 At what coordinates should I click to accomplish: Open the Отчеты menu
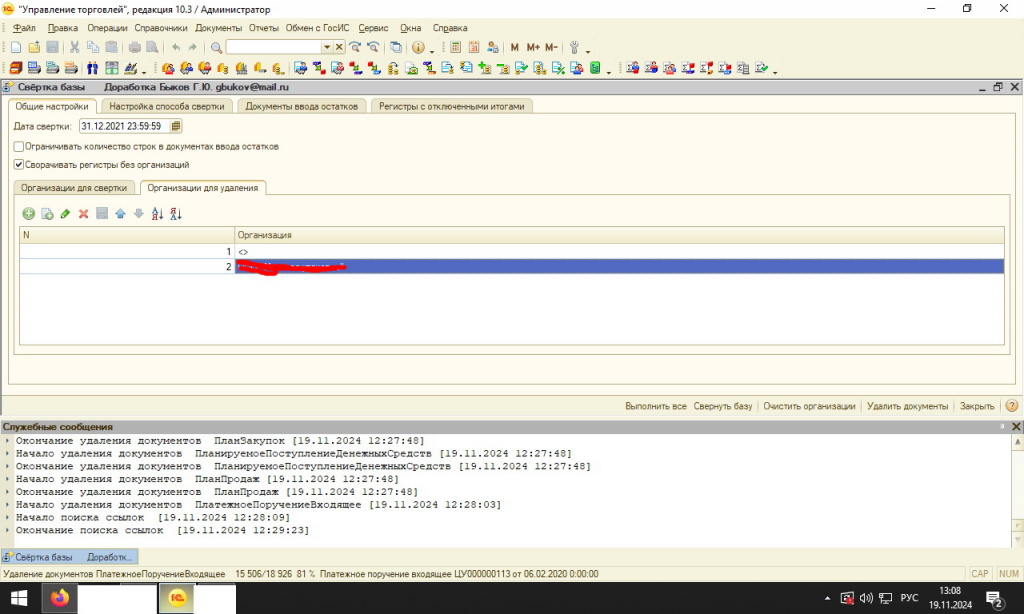[263, 28]
